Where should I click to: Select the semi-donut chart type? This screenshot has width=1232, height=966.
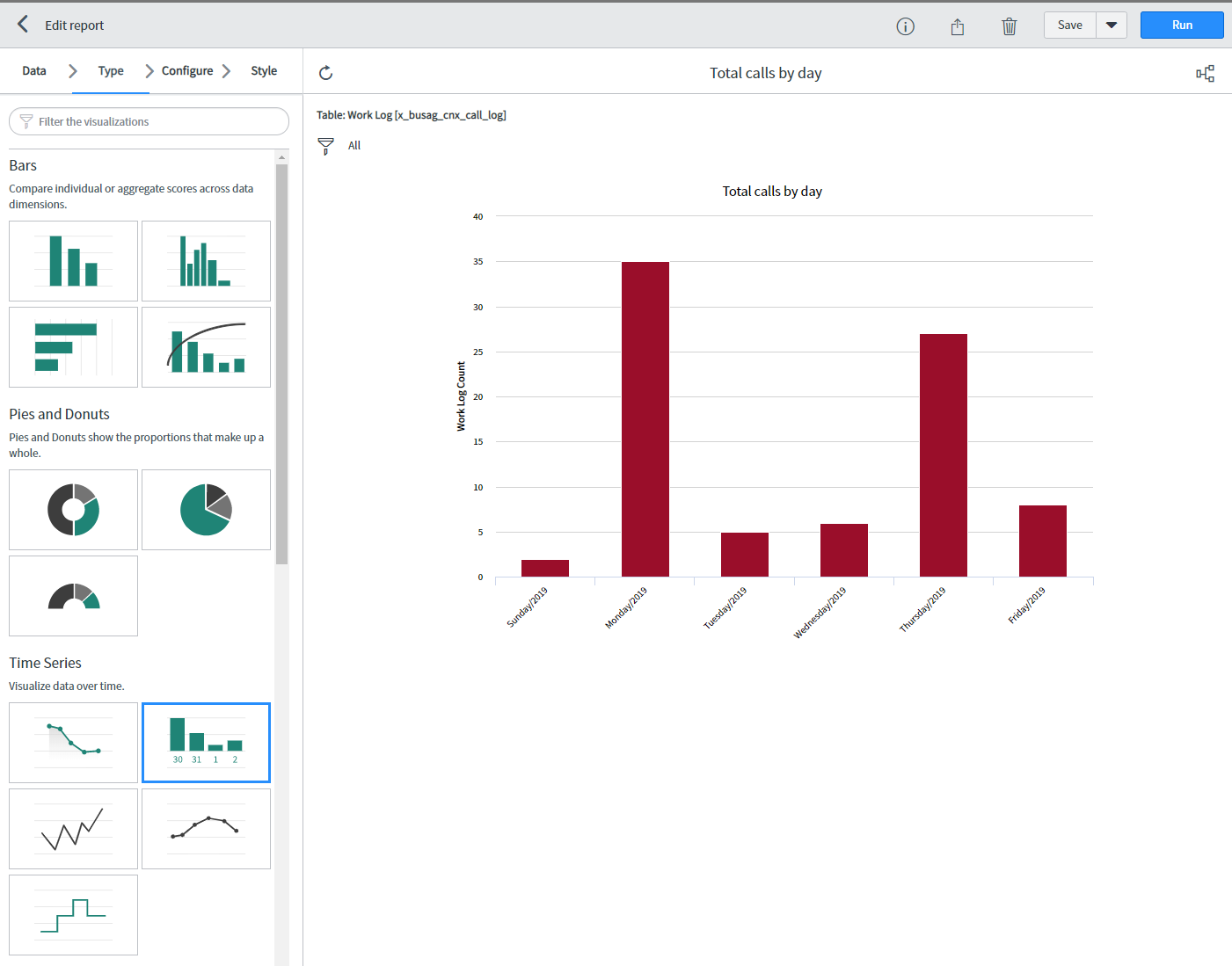pos(73,596)
